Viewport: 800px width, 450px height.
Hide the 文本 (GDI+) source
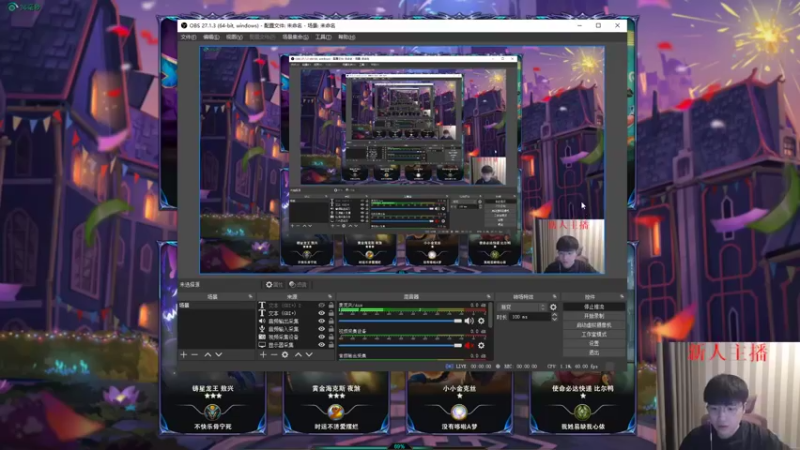321,313
